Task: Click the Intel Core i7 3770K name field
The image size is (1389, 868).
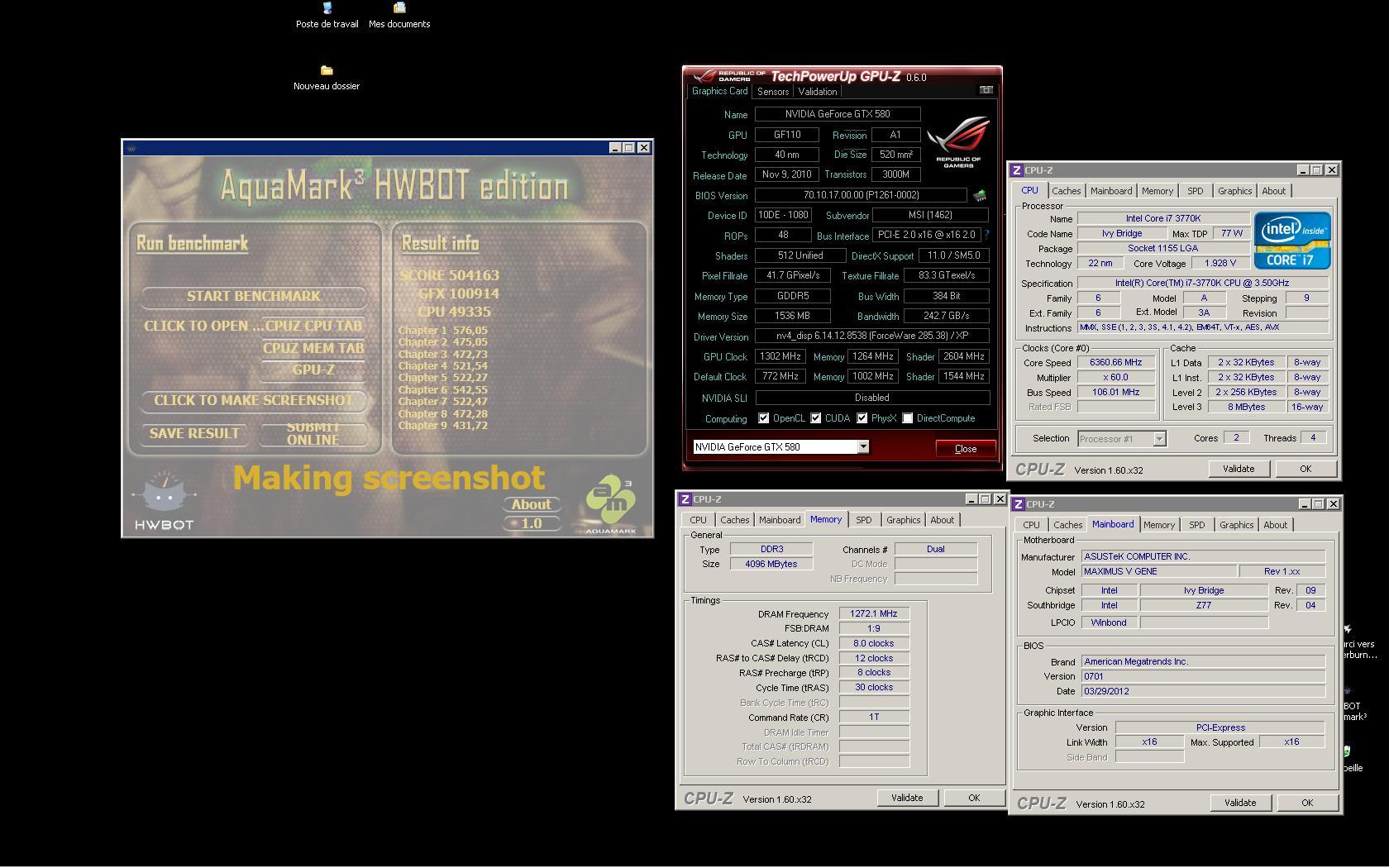Action: tap(1162, 218)
